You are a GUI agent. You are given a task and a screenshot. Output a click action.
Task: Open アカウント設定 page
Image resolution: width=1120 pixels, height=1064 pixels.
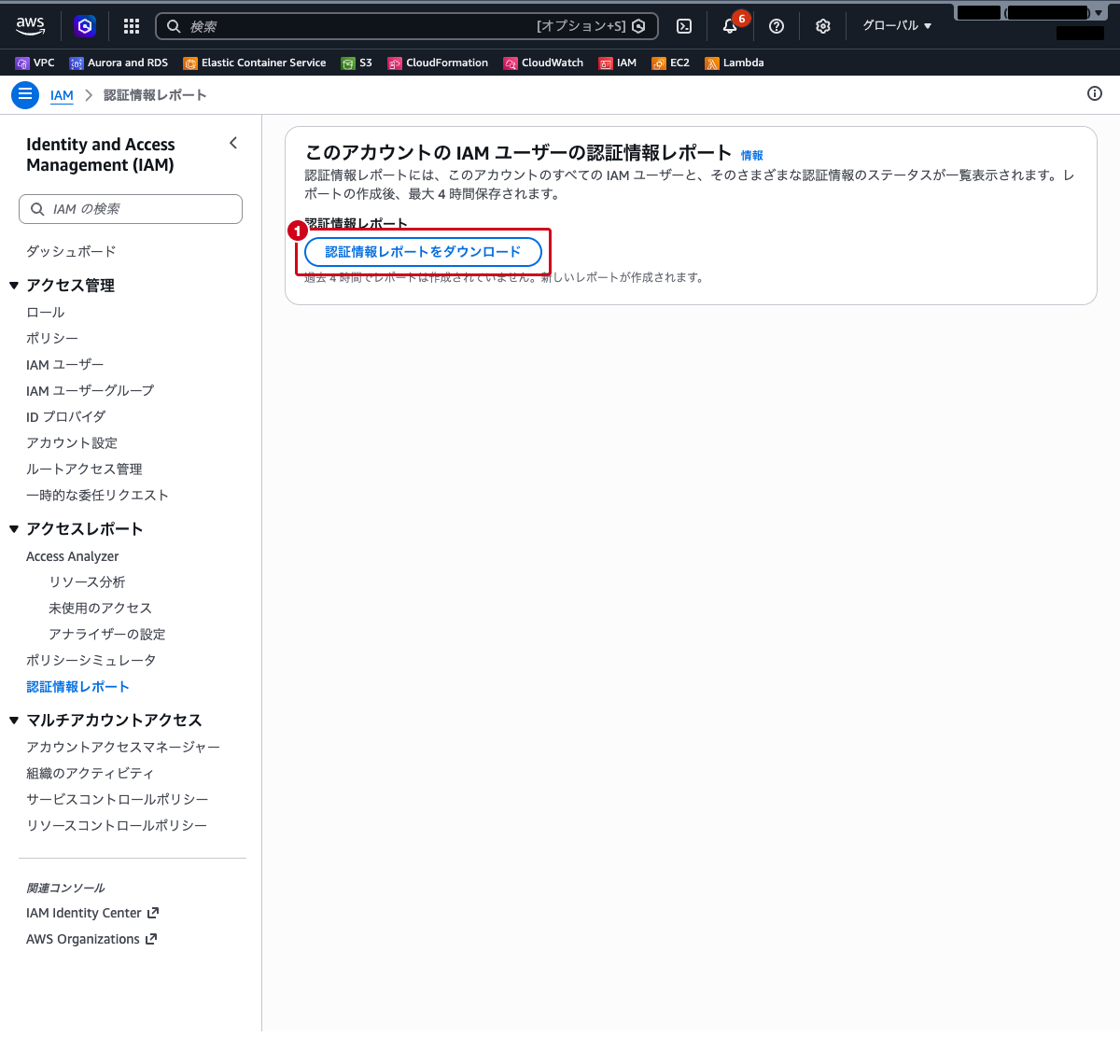(x=72, y=442)
